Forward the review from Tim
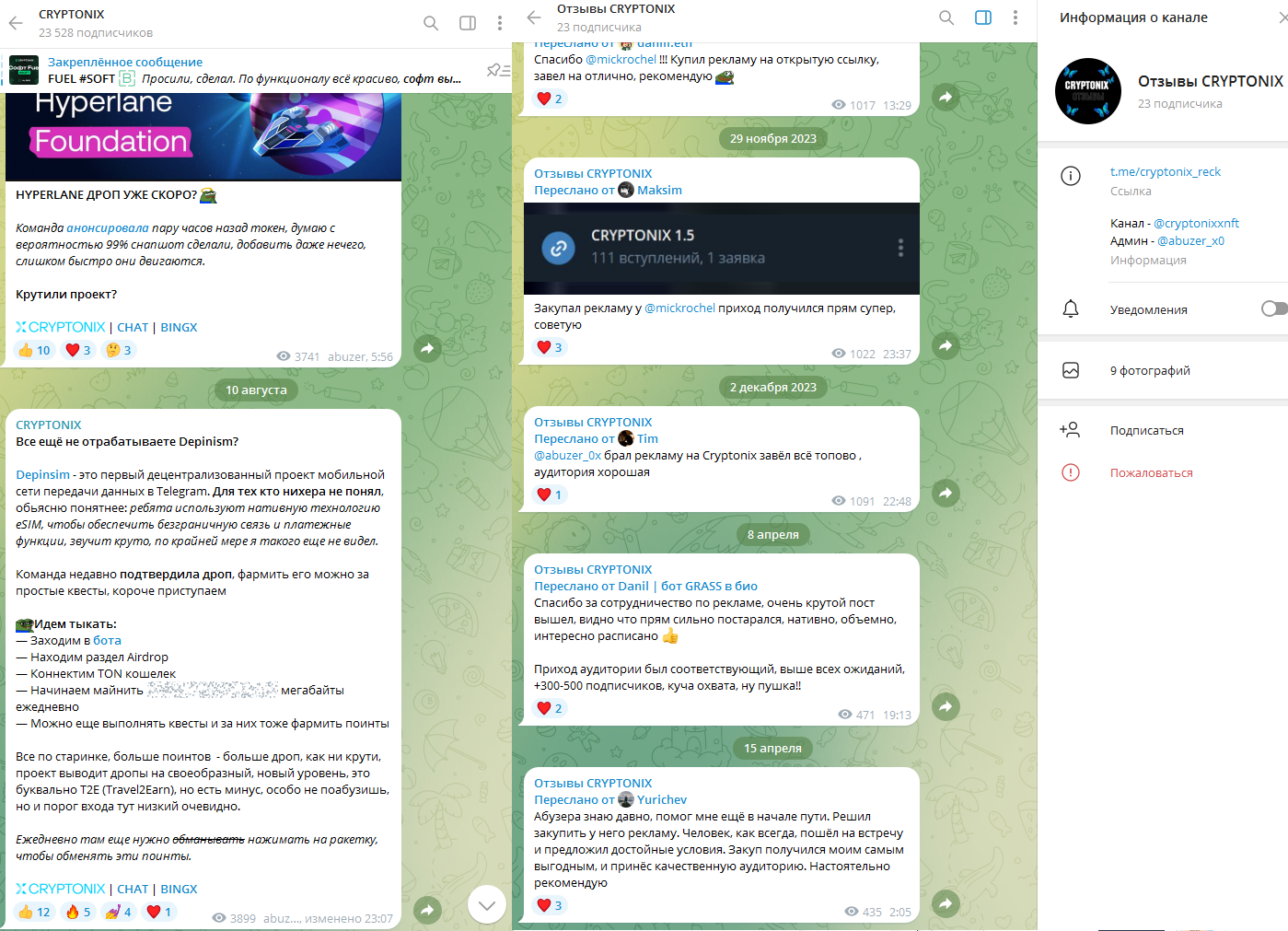 (x=946, y=493)
